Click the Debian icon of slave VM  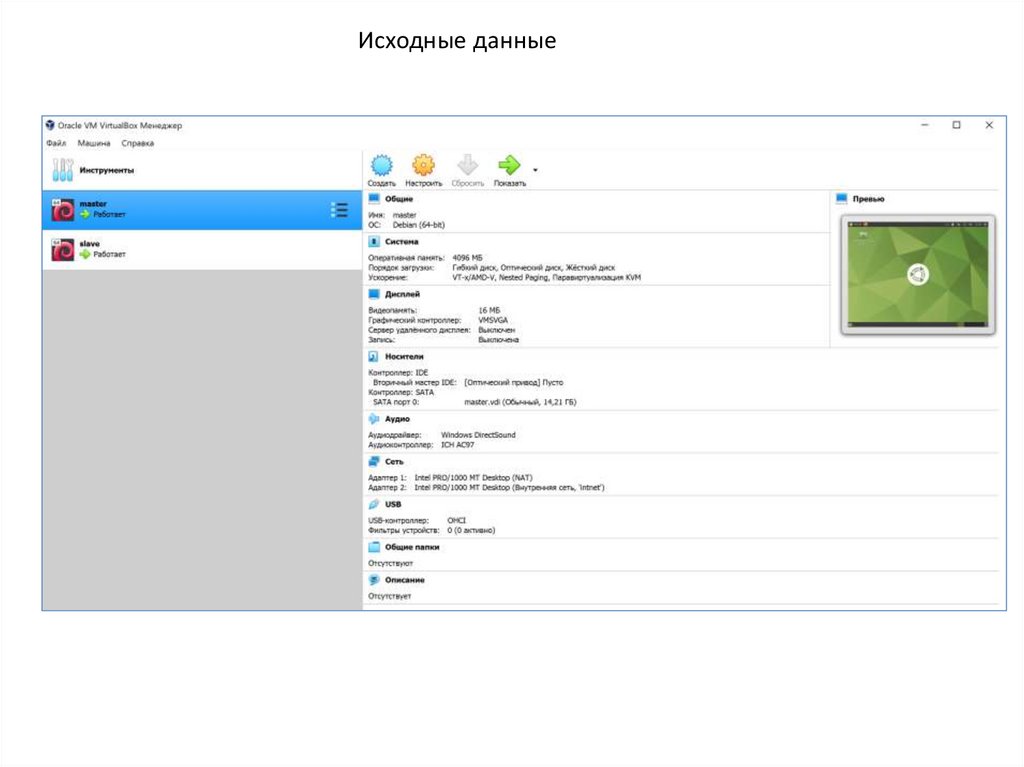(63, 250)
